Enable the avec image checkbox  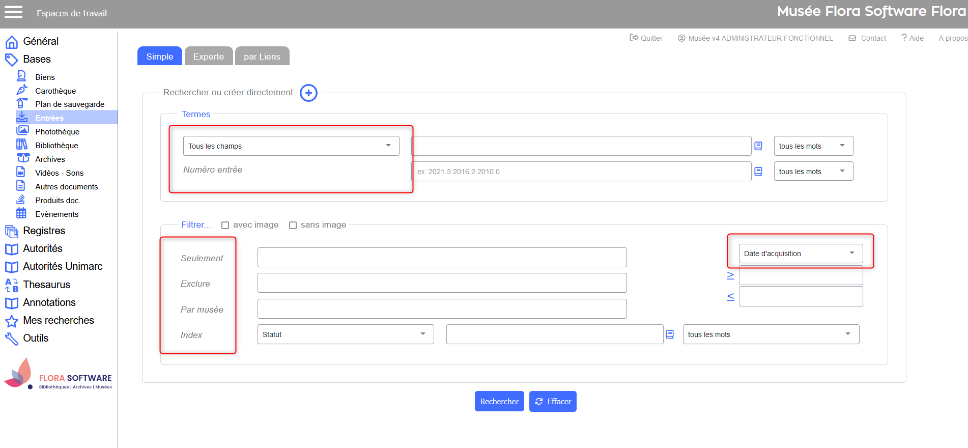pyautogui.click(x=226, y=225)
